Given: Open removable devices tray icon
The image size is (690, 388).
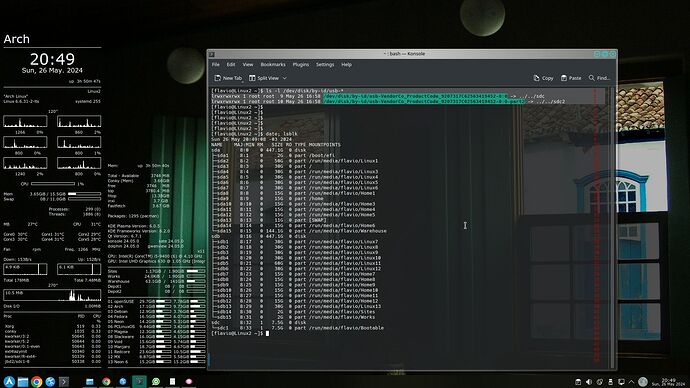Looking at the screenshot, I should [610, 382].
